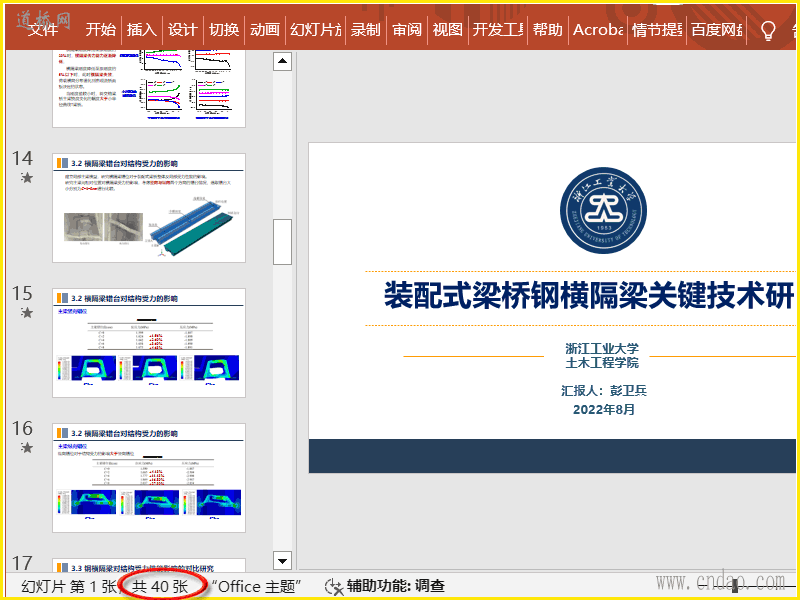Viewport: 800px width, 600px height.
Task: Open the 视图 ribbon tab
Action: click(x=447, y=30)
